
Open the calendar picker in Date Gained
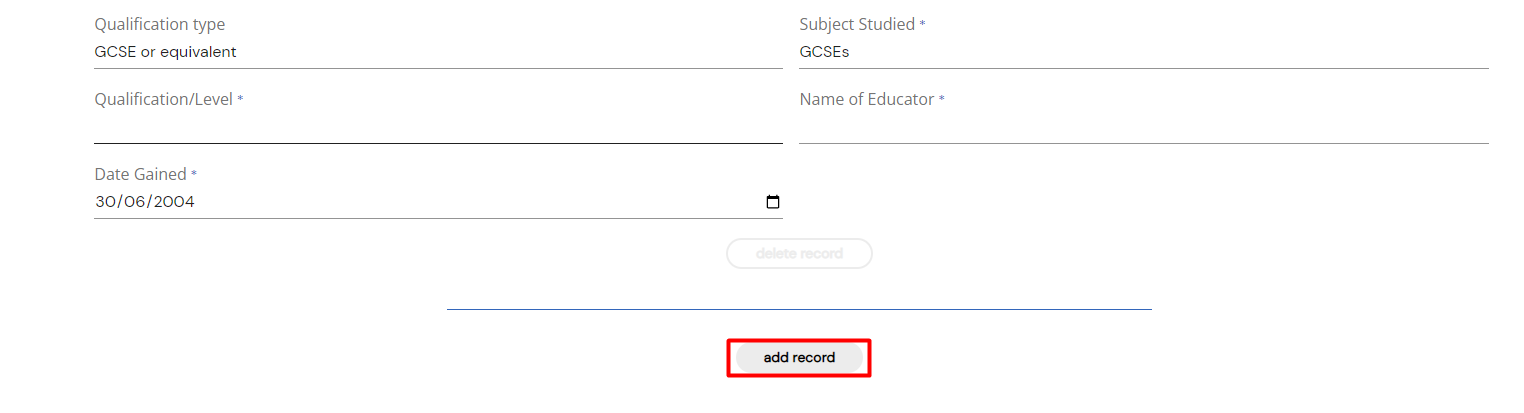tap(772, 201)
